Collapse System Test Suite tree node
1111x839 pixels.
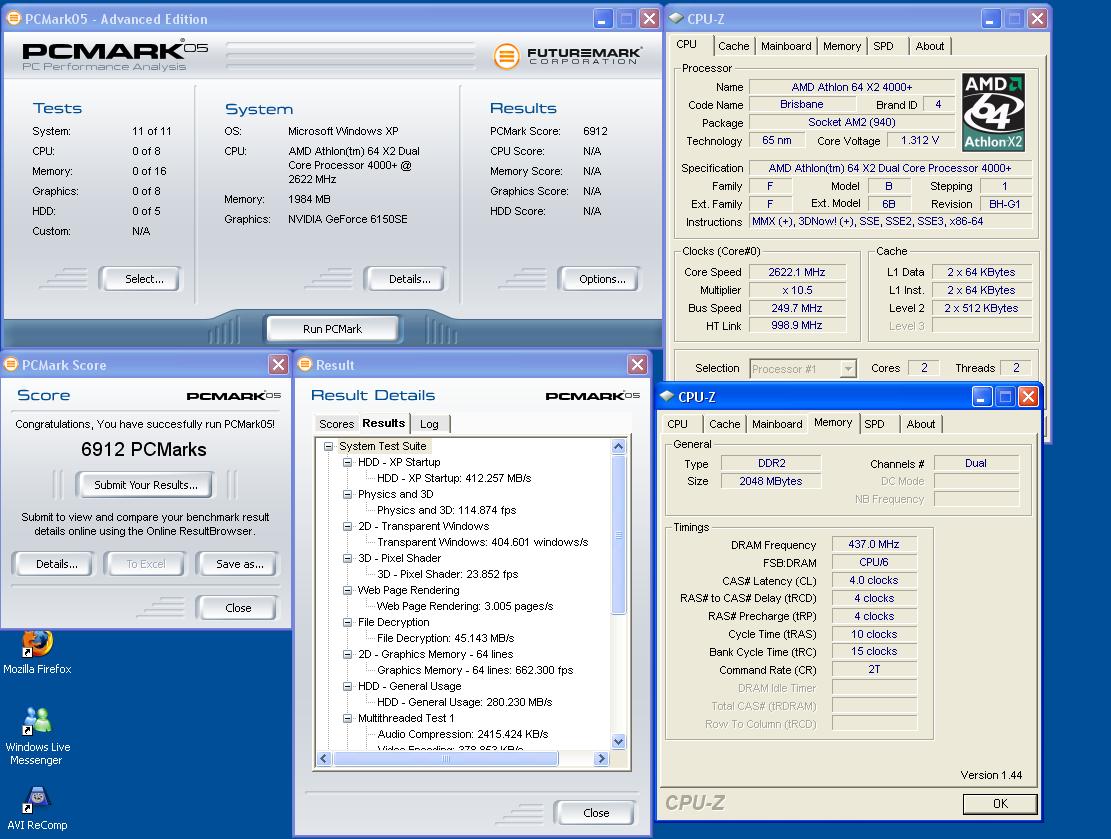coord(329,446)
